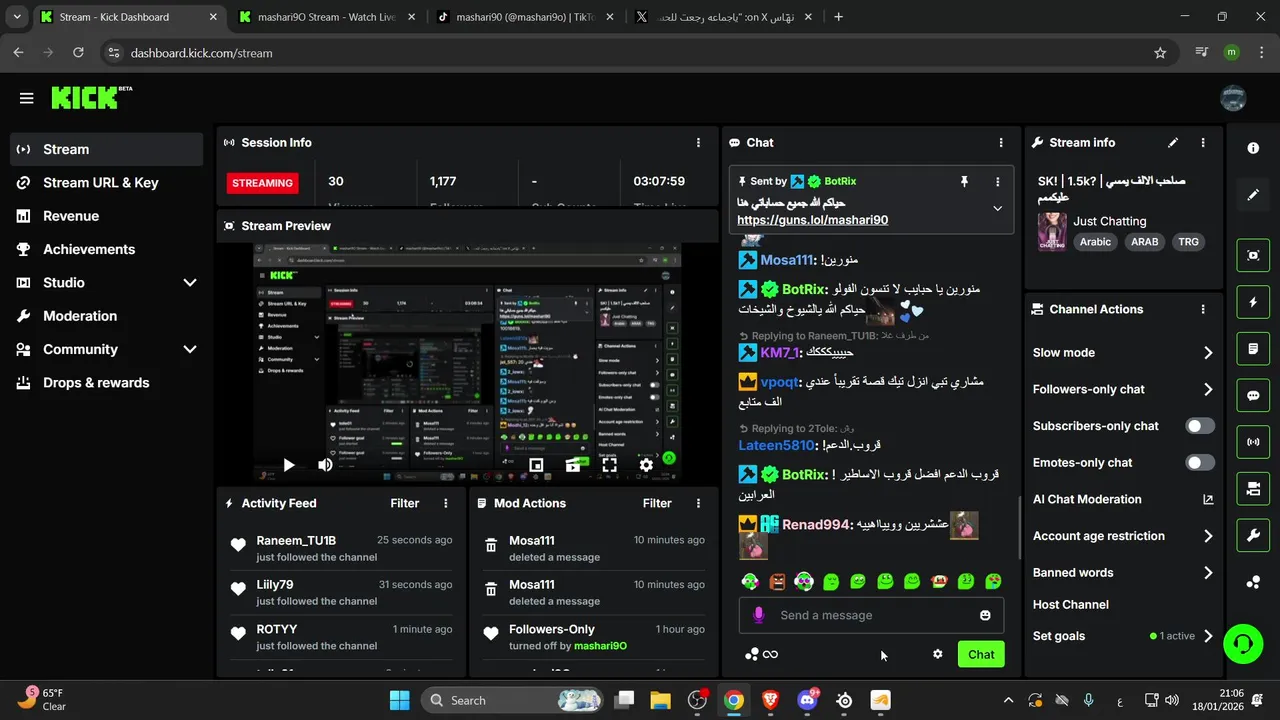Open the green support headset button
The width and height of the screenshot is (1280, 720).
(x=1243, y=643)
